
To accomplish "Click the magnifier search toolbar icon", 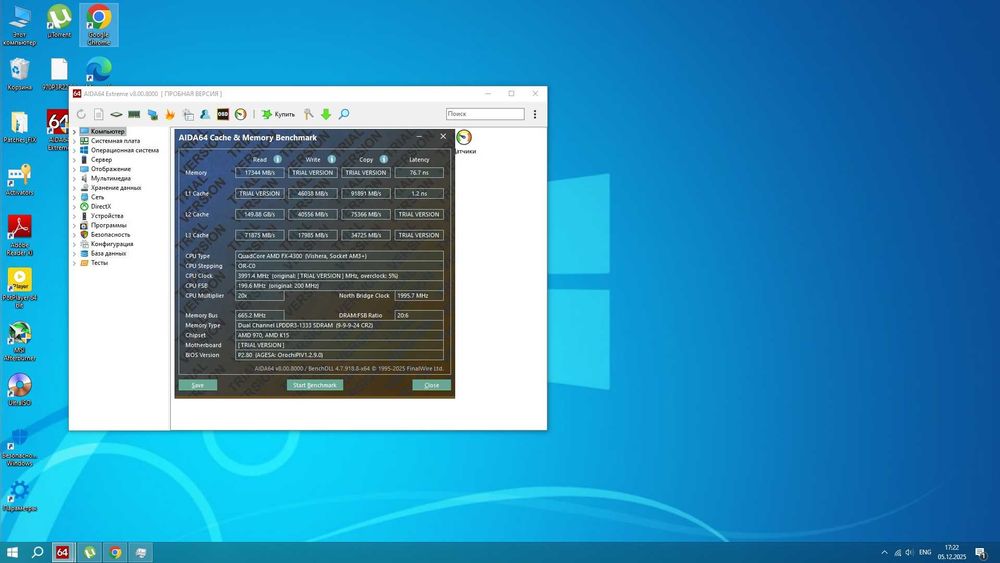I will coord(344,114).
